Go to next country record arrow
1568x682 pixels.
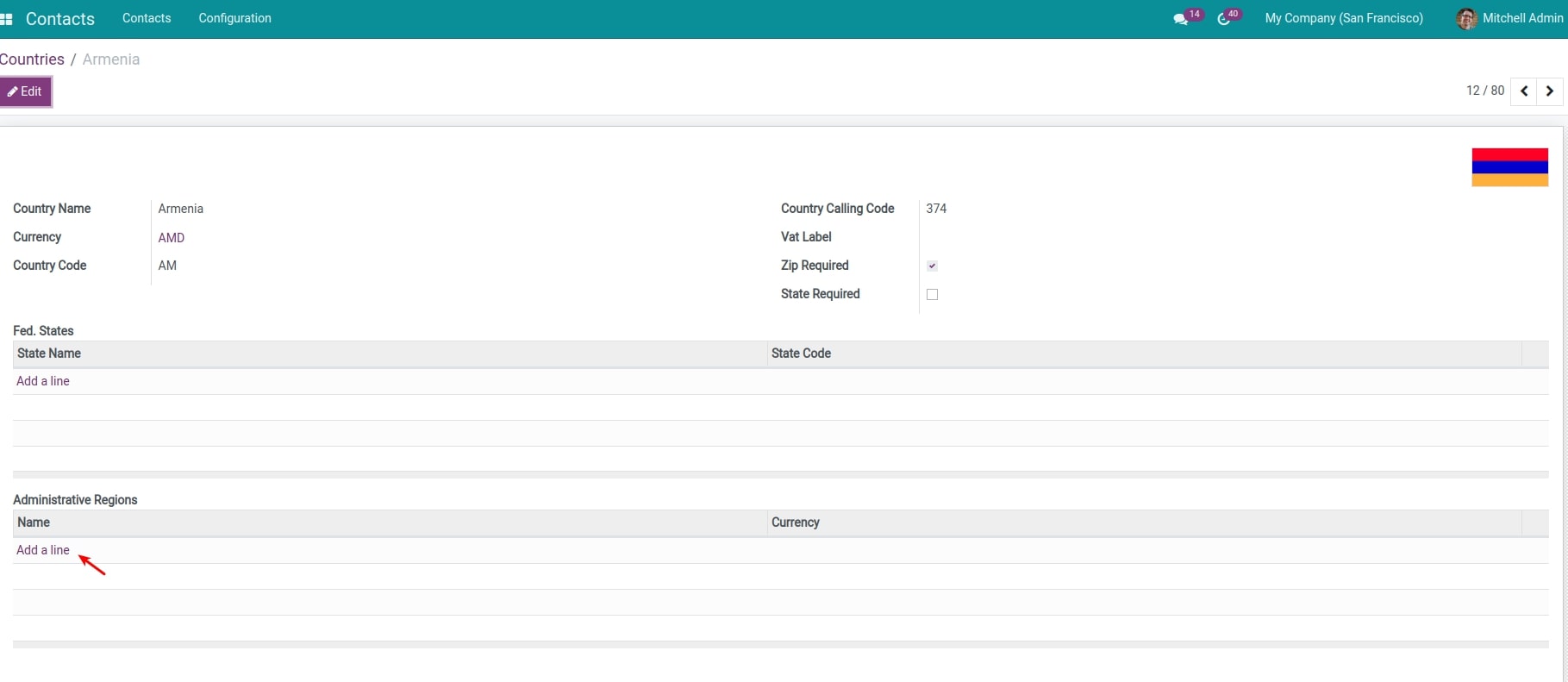click(x=1550, y=91)
